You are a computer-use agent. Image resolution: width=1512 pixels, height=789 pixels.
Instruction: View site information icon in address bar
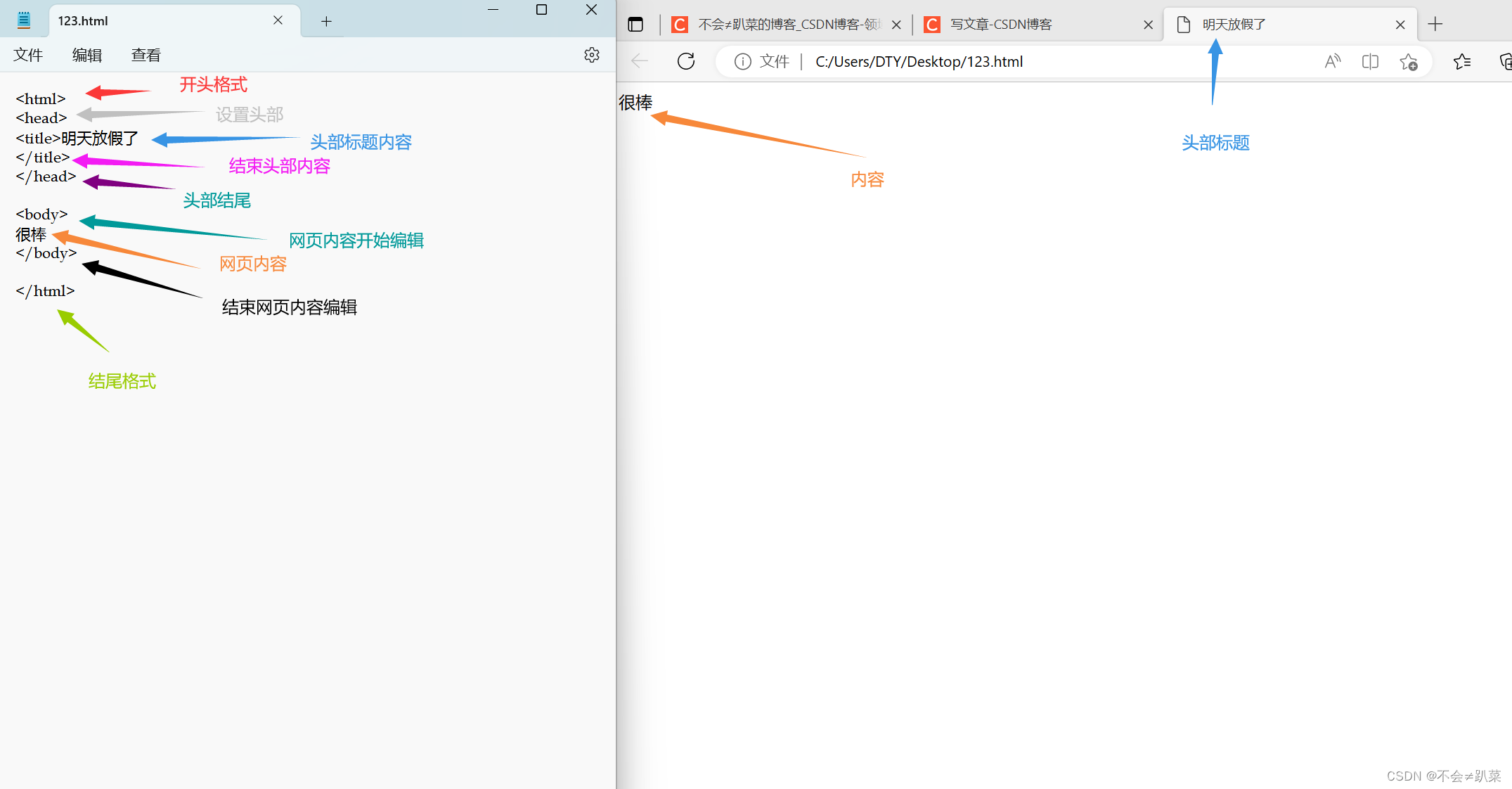(x=742, y=62)
